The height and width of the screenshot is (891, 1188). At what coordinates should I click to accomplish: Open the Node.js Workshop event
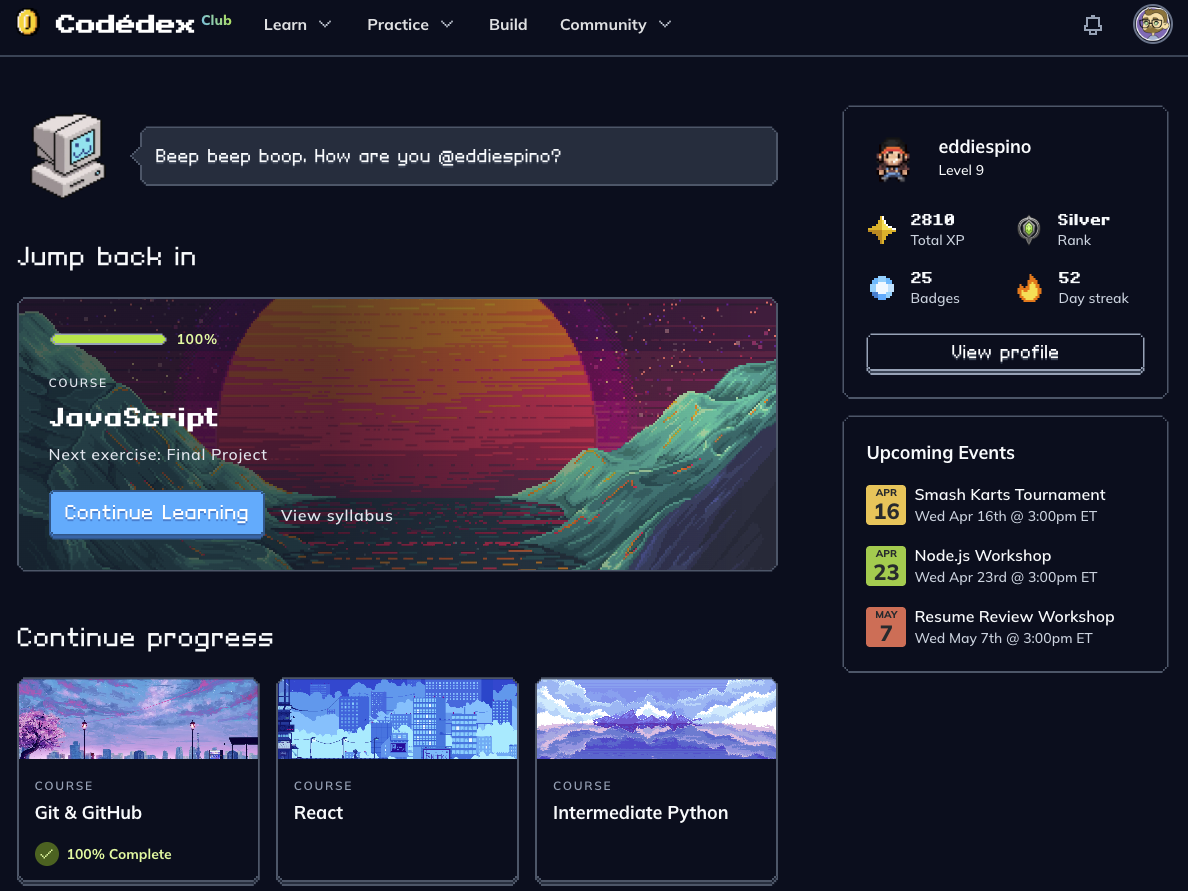pyautogui.click(x=983, y=555)
